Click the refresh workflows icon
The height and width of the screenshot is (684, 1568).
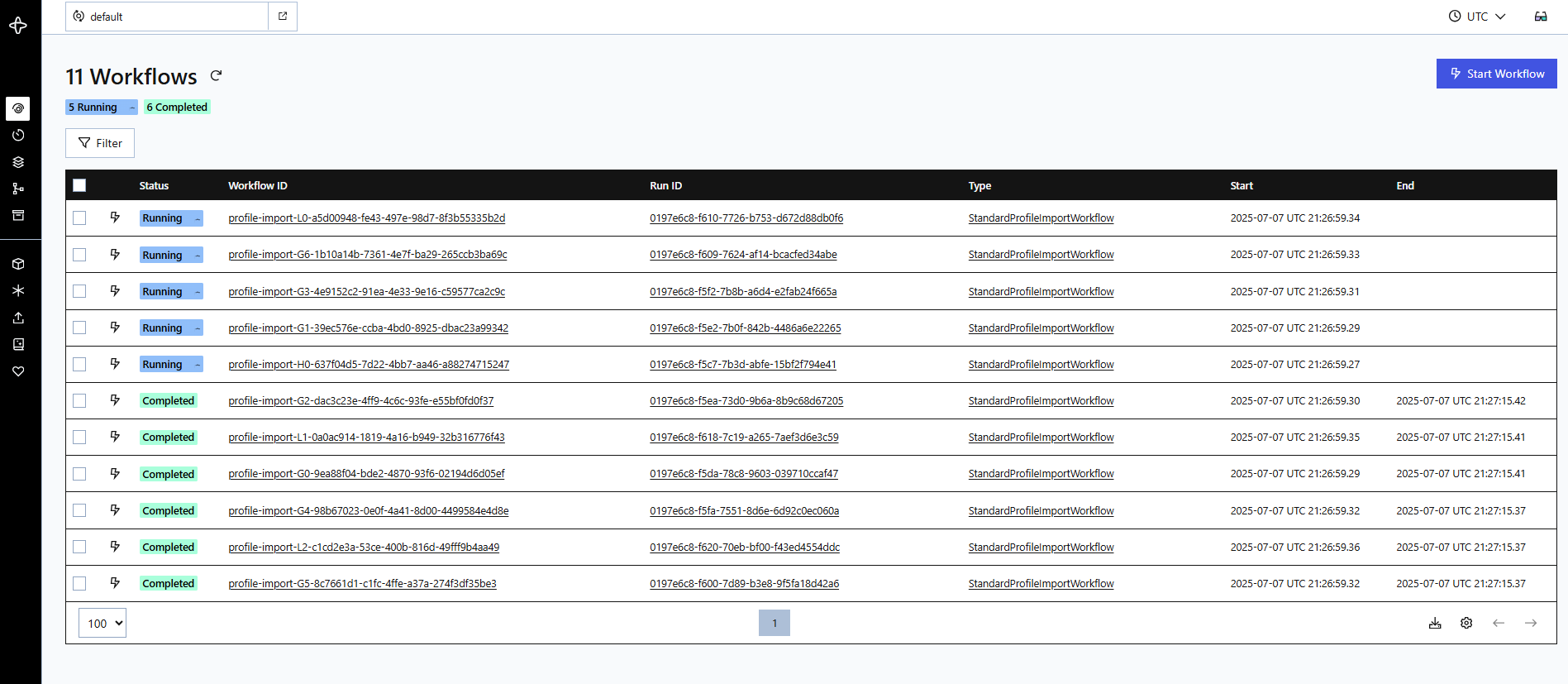point(217,75)
